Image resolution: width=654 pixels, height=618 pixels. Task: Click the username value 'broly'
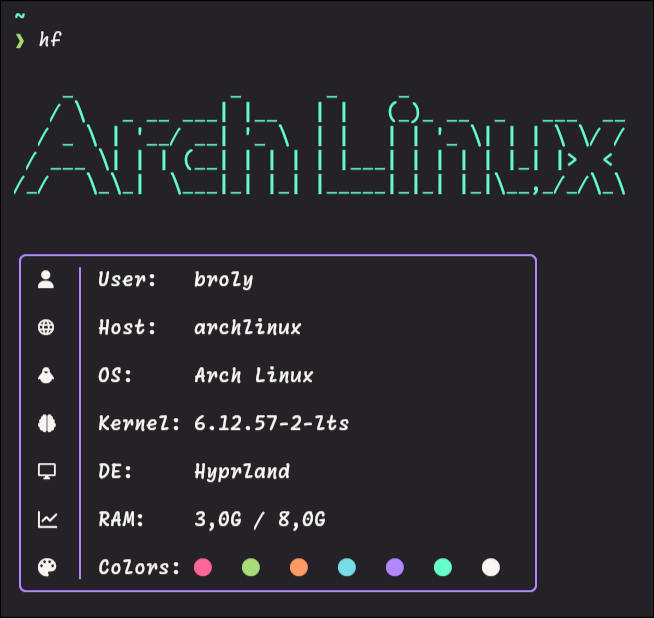coord(223,279)
